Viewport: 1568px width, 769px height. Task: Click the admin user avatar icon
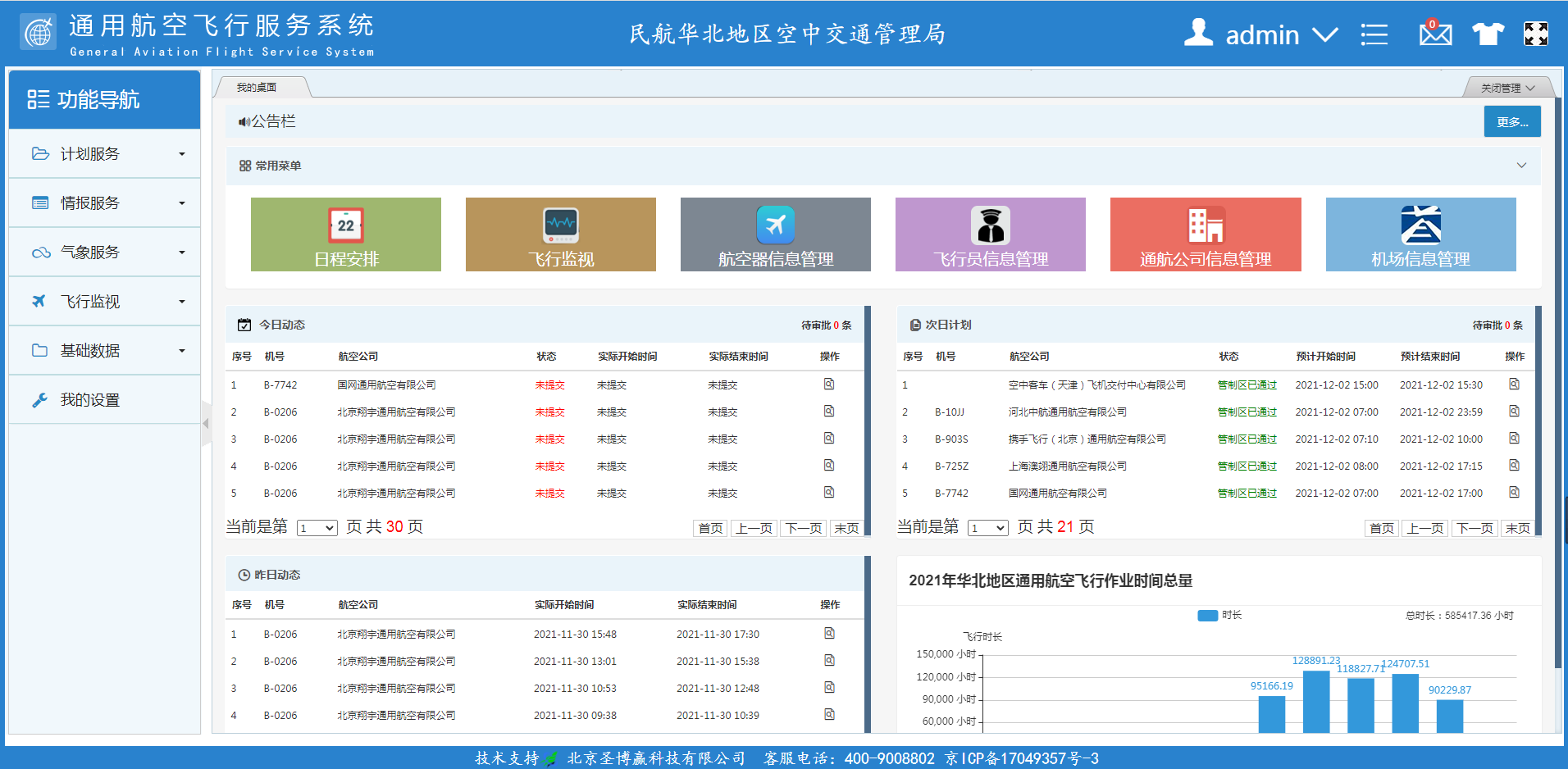[x=1198, y=33]
